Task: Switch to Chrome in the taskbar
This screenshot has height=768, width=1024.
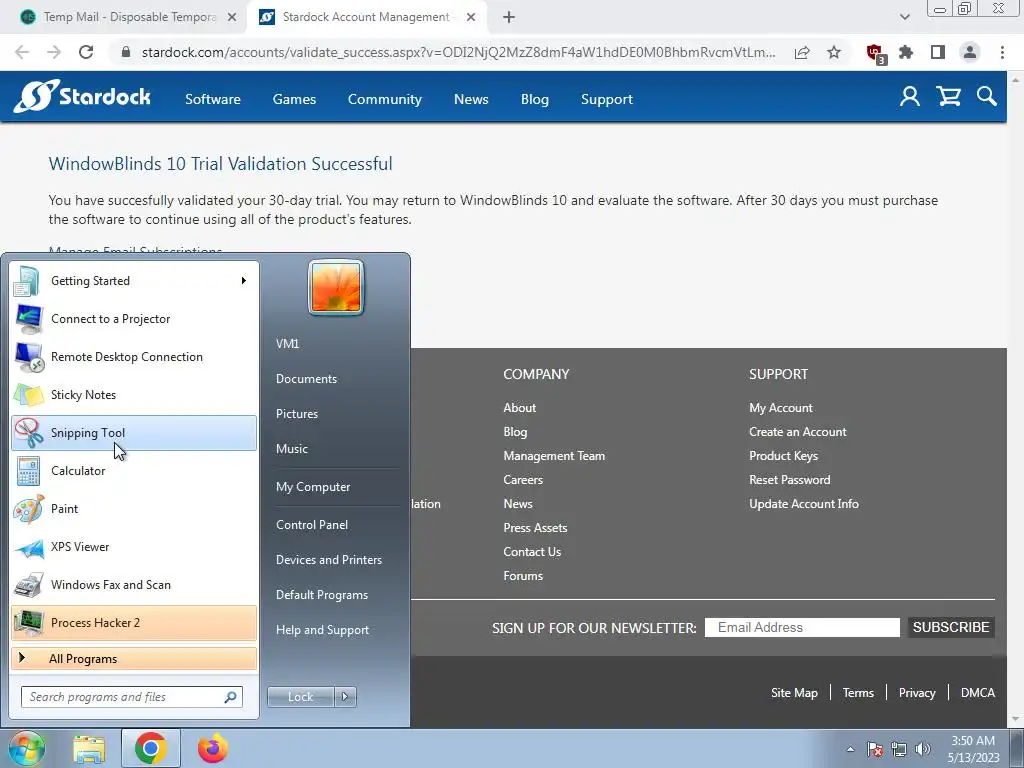Action: click(x=150, y=749)
